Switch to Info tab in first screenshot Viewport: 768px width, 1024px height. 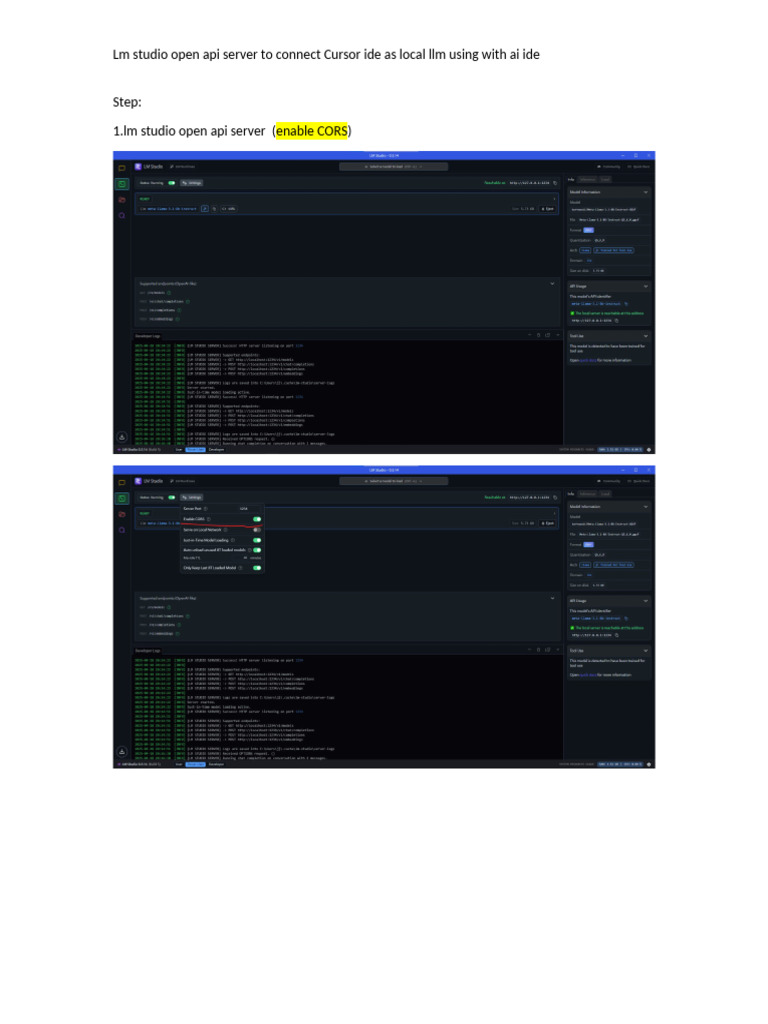571,180
